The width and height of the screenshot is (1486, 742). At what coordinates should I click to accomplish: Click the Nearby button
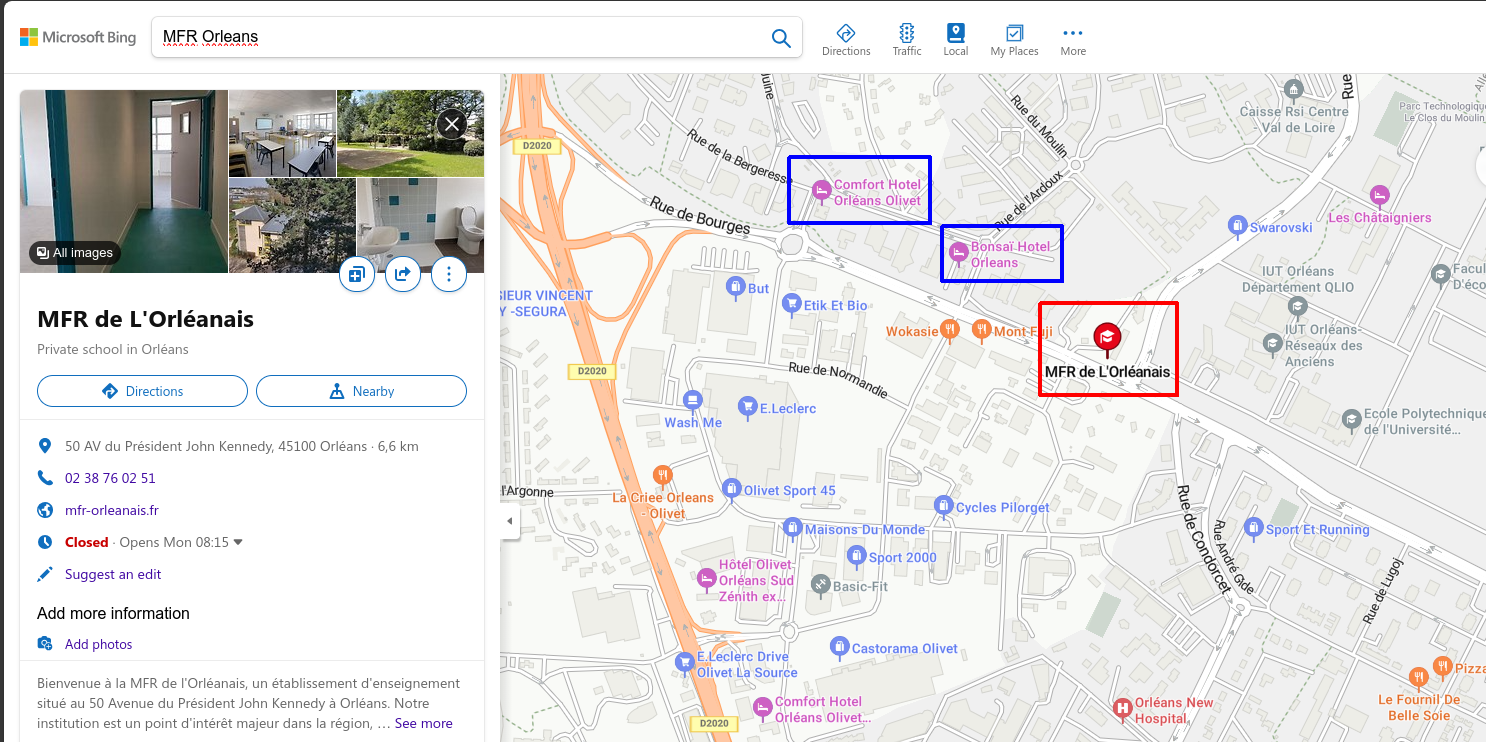tap(361, 391)
